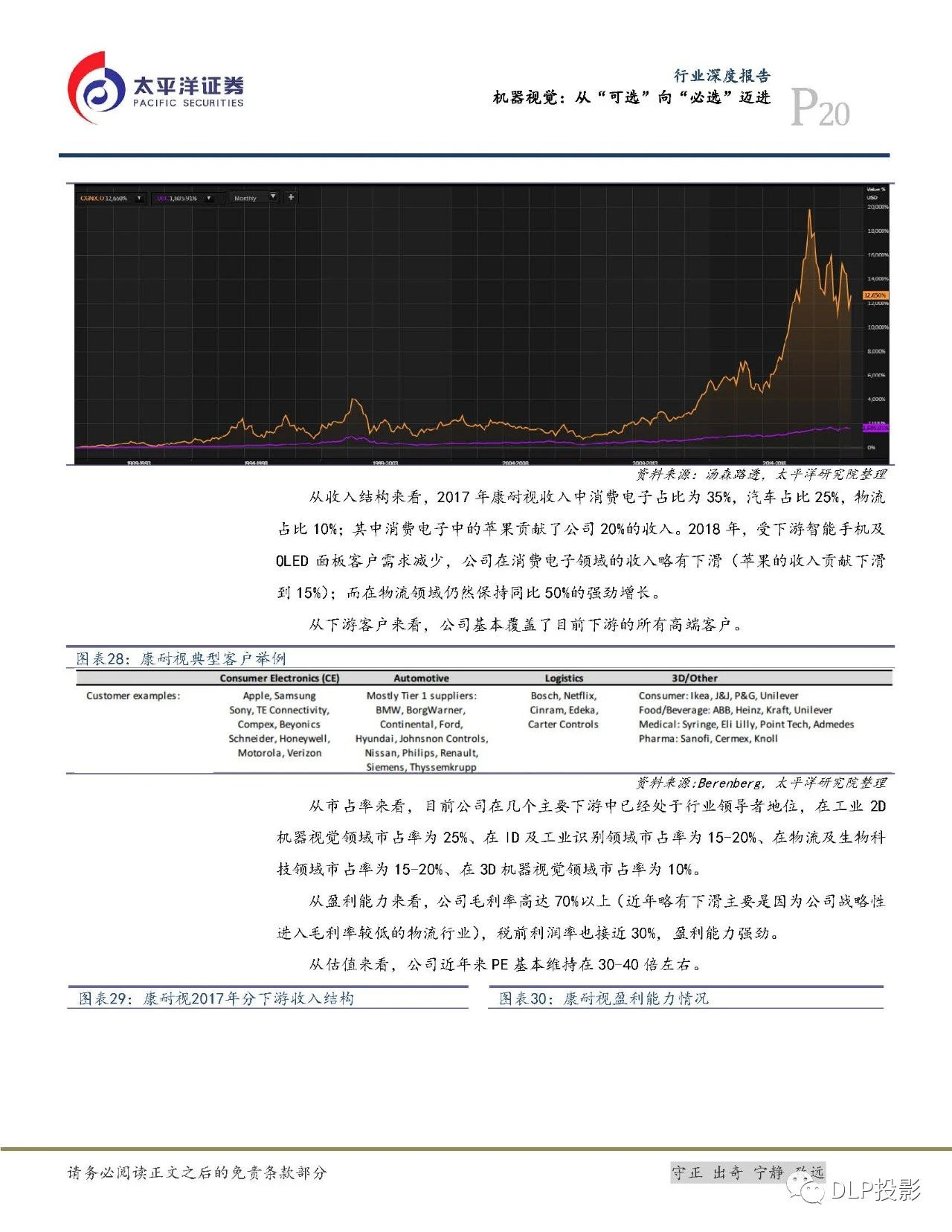Click the cell text Apple, Samsung
The image size is (952, 1232).
pyautogui.click(x=280, y=696)
